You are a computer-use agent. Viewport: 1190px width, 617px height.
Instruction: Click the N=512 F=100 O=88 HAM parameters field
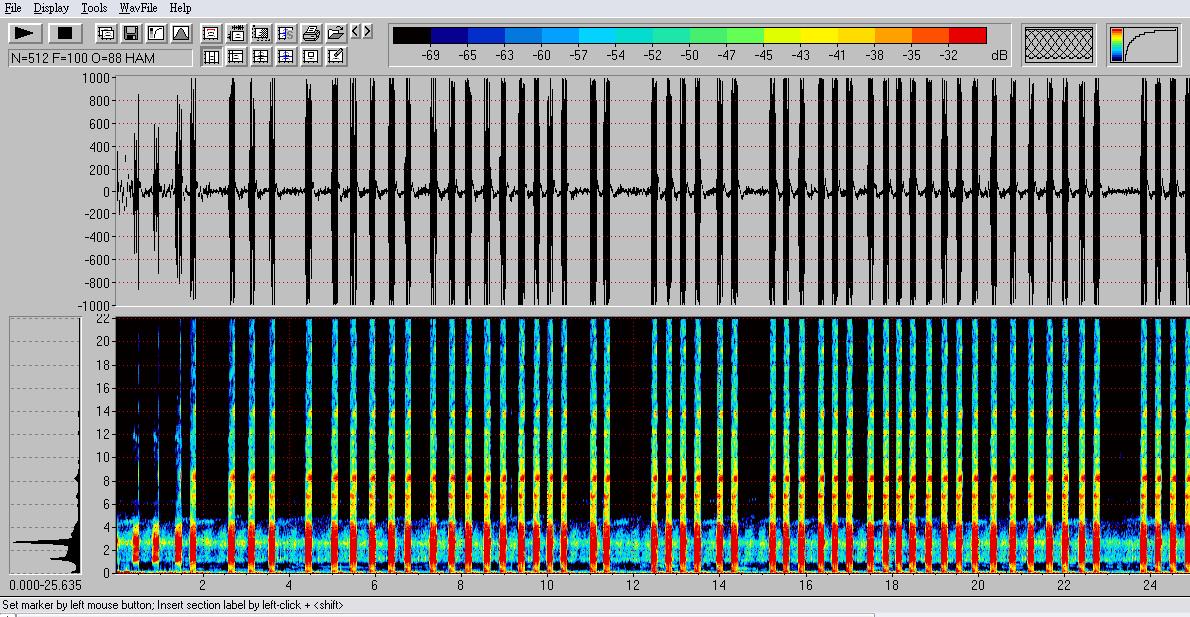(100, 58)
